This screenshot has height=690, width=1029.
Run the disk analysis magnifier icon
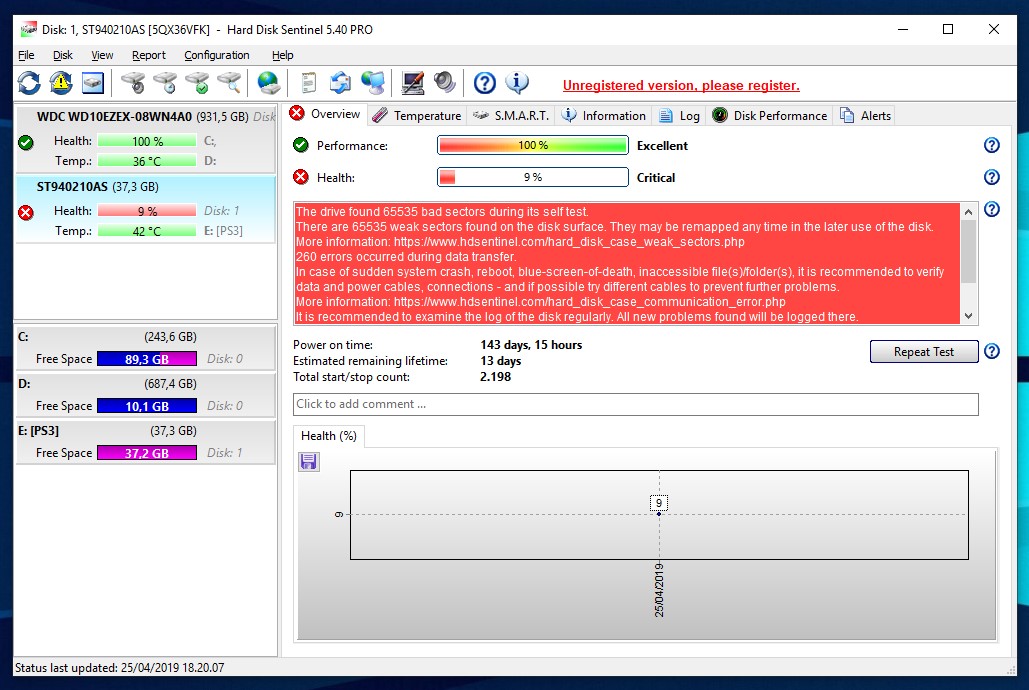click(x=229, y=83)
